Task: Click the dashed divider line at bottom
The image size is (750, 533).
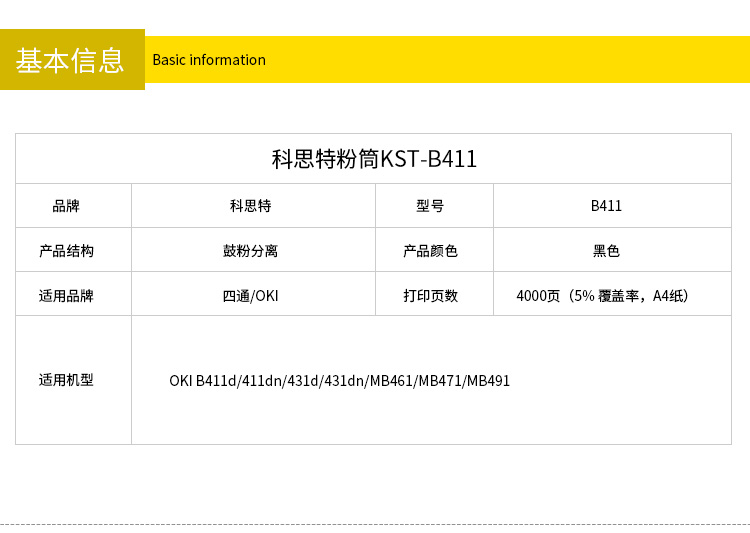Action: pyautogui.click(x=375, y=524)
